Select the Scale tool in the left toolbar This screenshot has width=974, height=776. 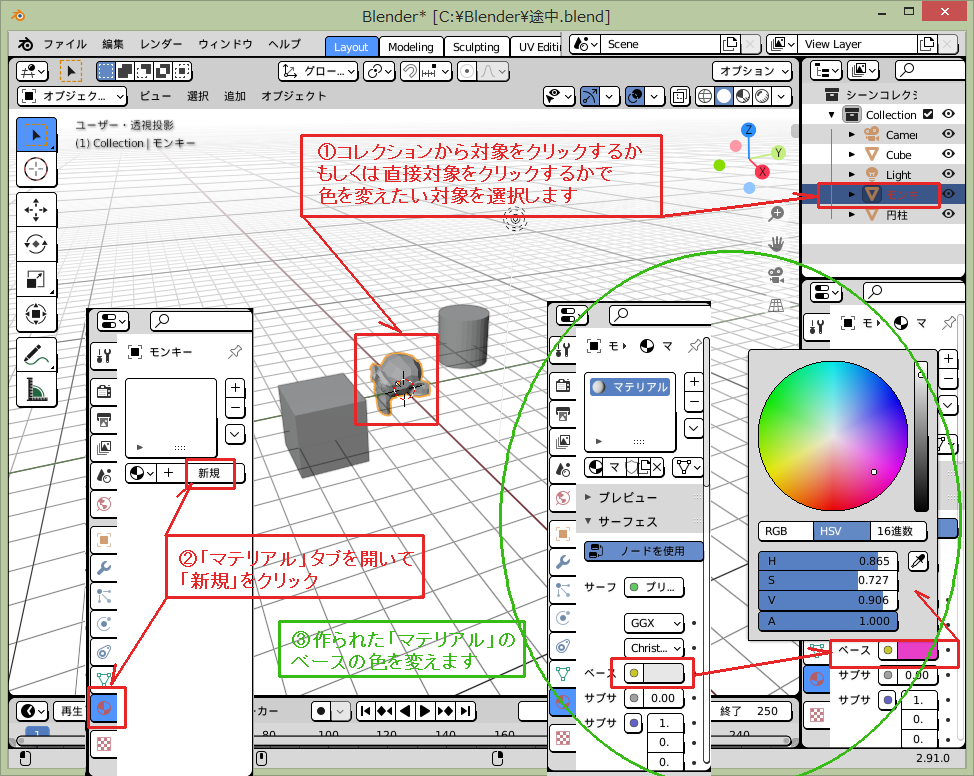(36, 279)
